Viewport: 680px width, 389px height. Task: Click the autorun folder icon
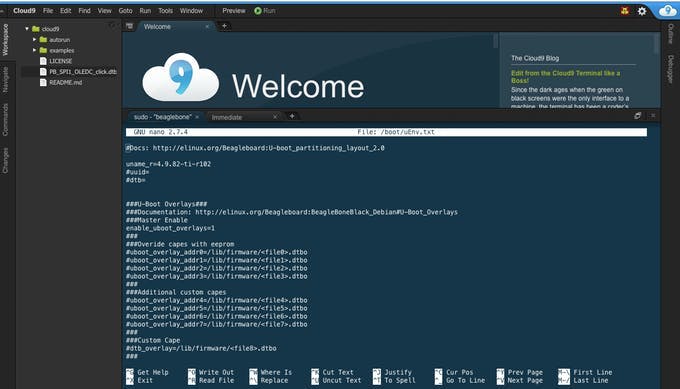(x=43, y=39)
